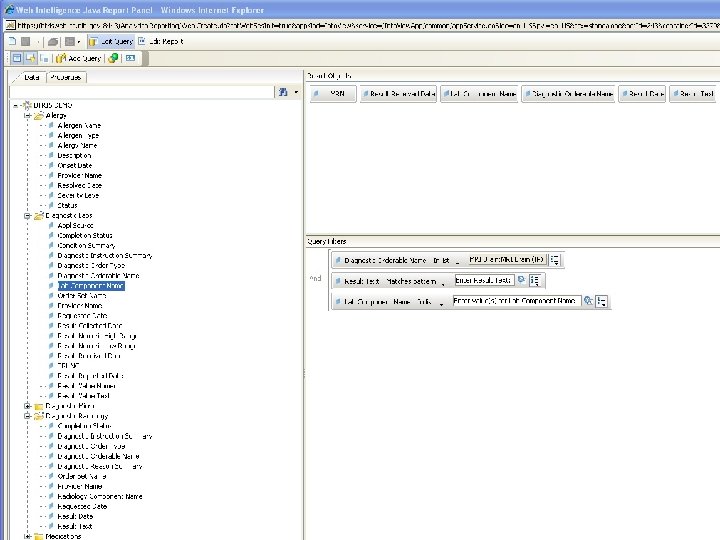Click the binoculars search icon
Screen dimensions: 720x540
(x=283, y=92)
